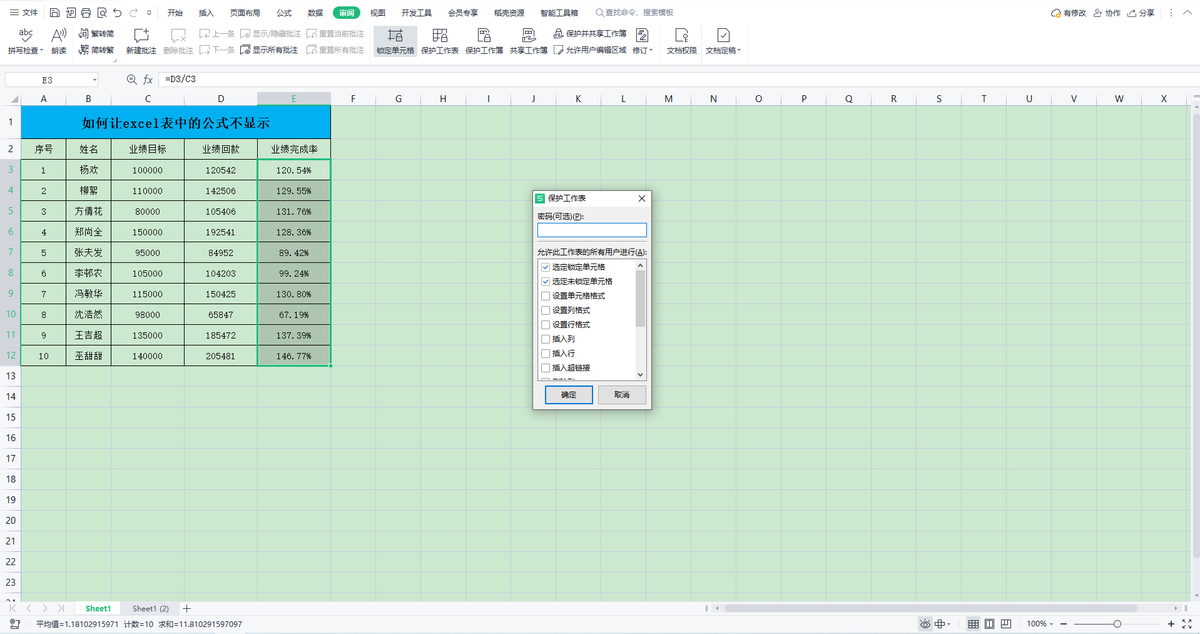The height and width of the screenshot is (634, 1200).
Task: Click the 保护工作表 protect sheet icon
Action: [440, 35]
